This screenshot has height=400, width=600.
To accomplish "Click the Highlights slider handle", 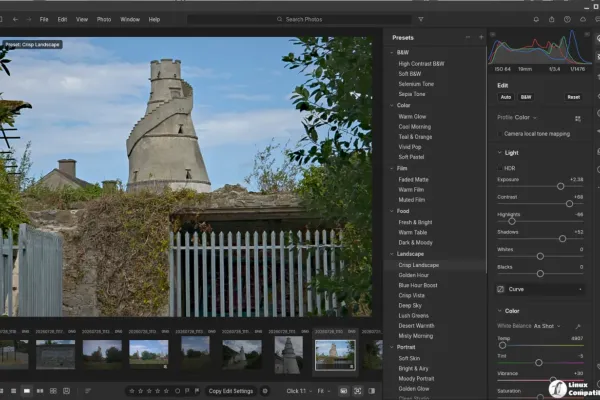I will (x=512, y=221).
